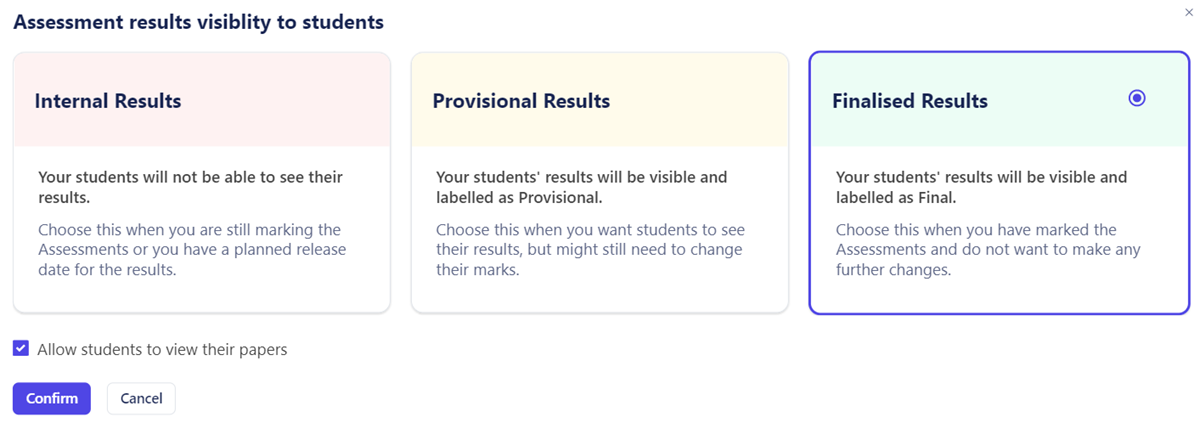This screenshot has height=434, width=1200.
Task: Choose the Internal Results heading
Action: [x=108, y=101]
